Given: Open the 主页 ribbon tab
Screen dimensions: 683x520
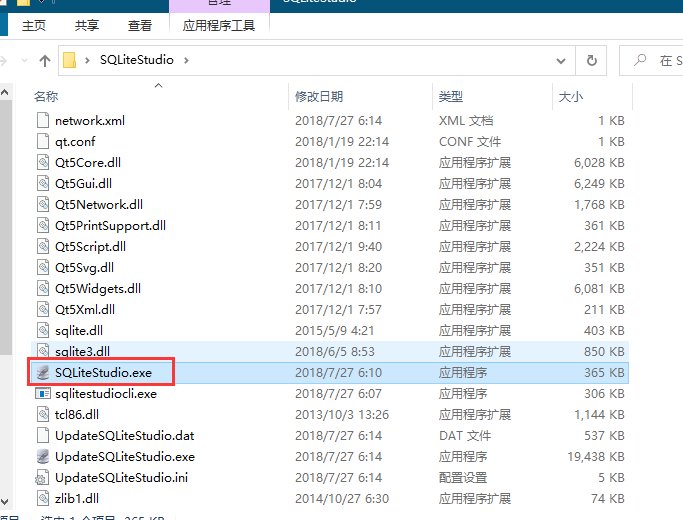Looking at the screenshot, I should point(34,25).
